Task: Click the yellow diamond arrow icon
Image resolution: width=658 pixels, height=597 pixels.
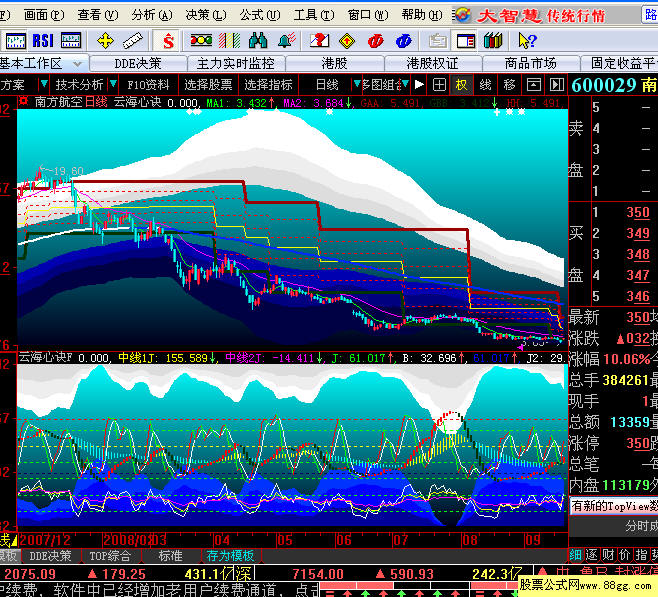Action: (x=347, y=41)
